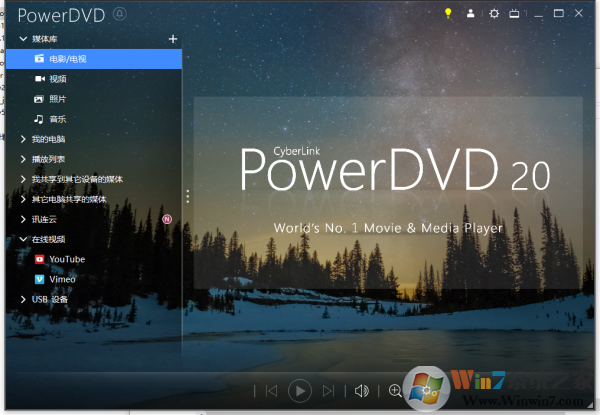Click 播放列表 label
The height and width of the screenshot is (415, 600).
coord(49,159)
